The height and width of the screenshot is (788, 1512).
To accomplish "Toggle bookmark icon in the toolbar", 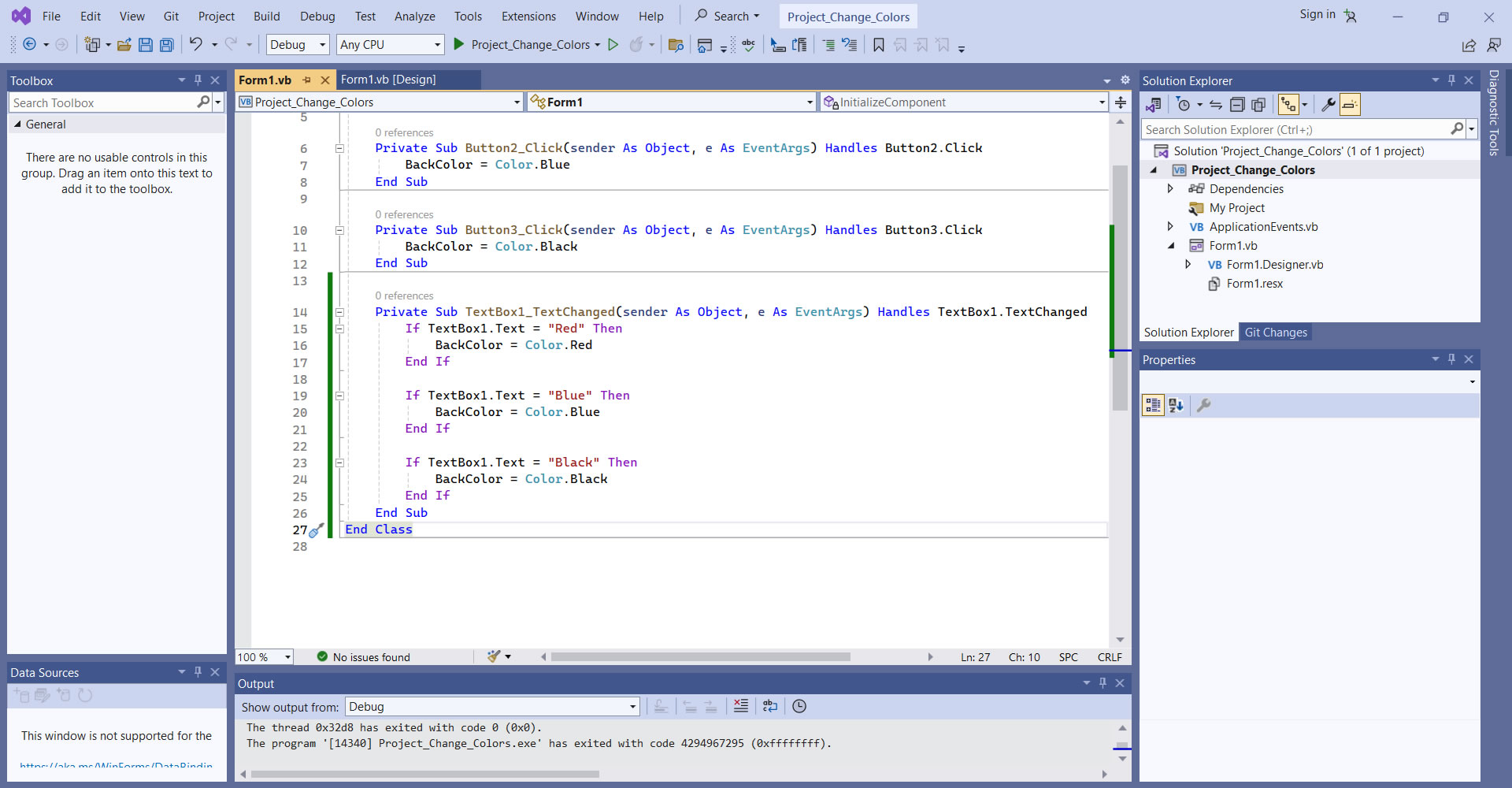I will coord(879,45).
